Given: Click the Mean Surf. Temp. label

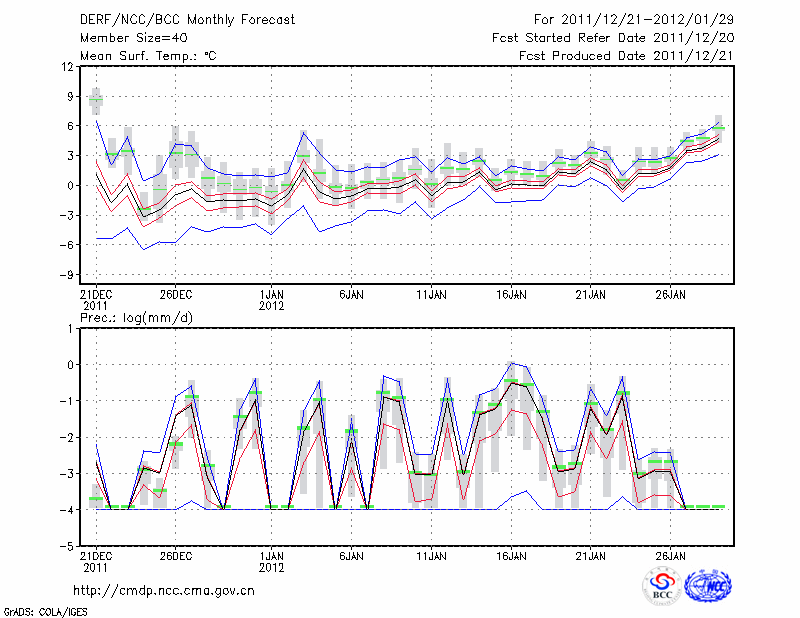Looking at the screenshot, I should 148,56.
